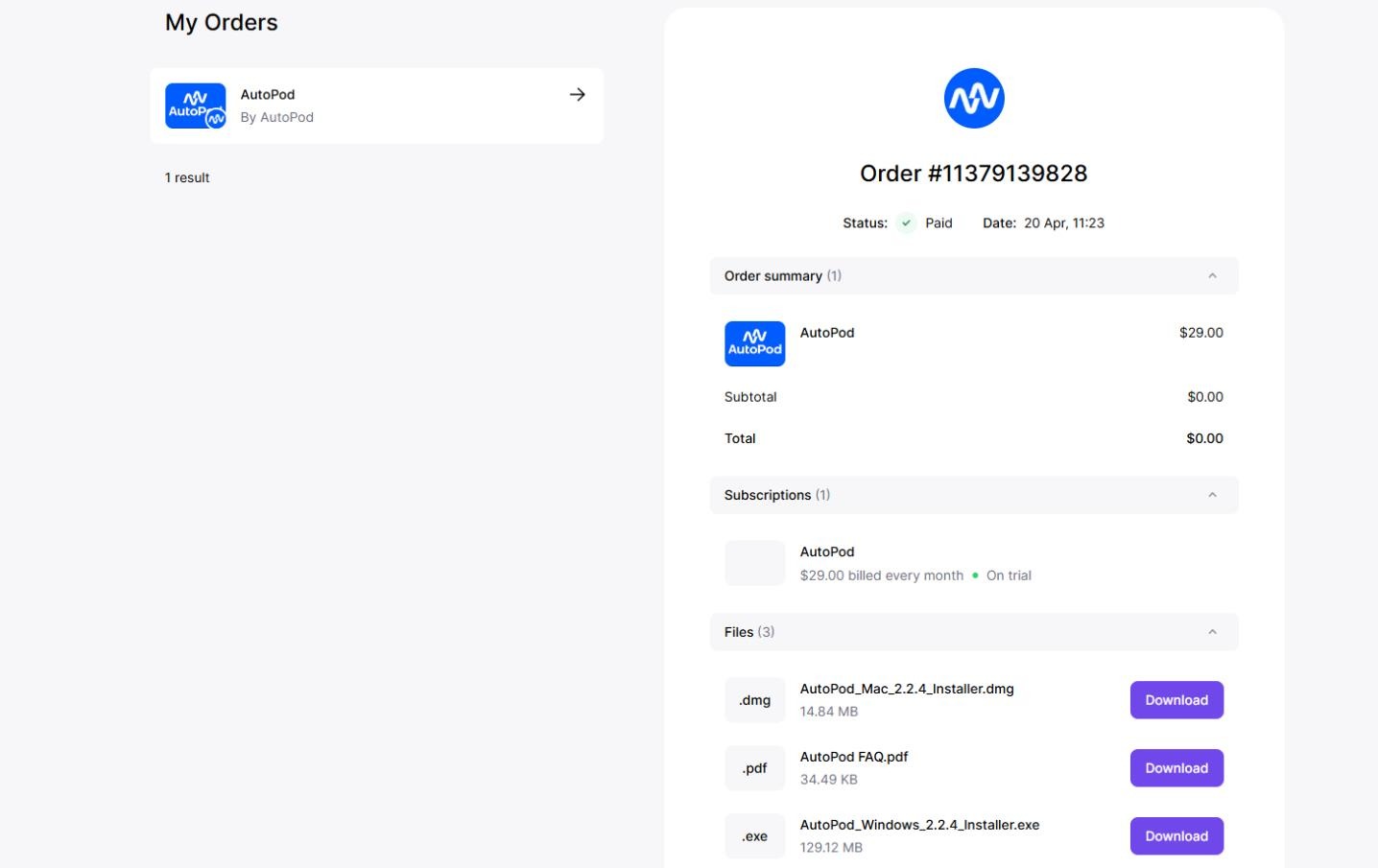Download the AutoPod FAQ.pdf file
This screenshot has width=1378, height=868.
tap(1176, 768)
